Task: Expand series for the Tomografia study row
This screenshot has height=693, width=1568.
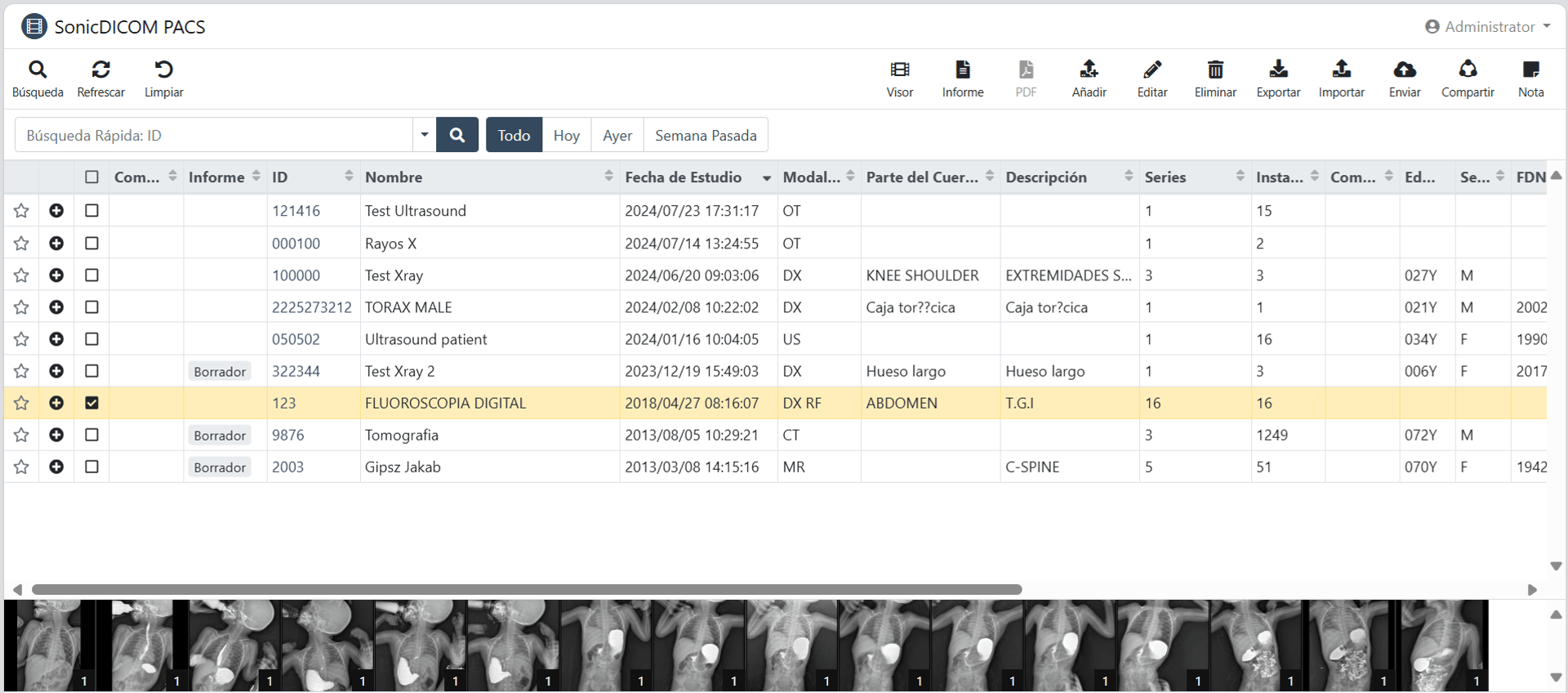Action: tap(56, 435)
